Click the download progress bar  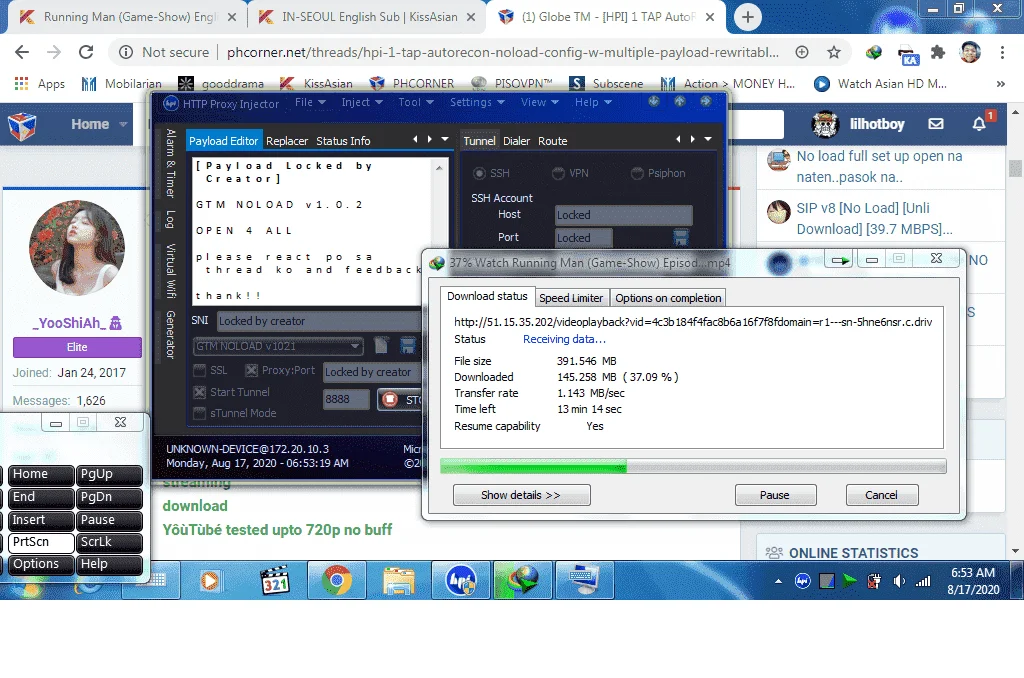click(693, 466)
